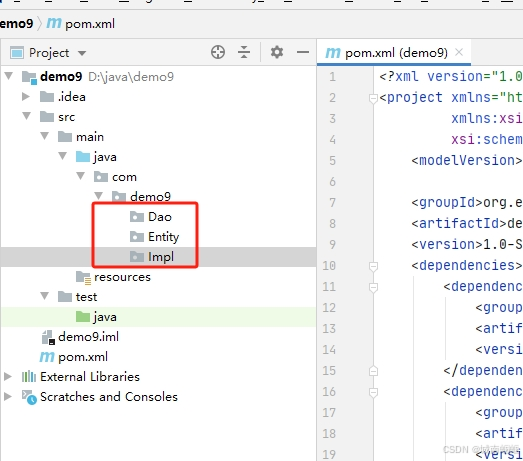Image resolution: width=523 pixels, height=461 pixels.
Task: Click the locate/select opened file crosshair icon
Action: pyautogui.click(x=218, y=52)
